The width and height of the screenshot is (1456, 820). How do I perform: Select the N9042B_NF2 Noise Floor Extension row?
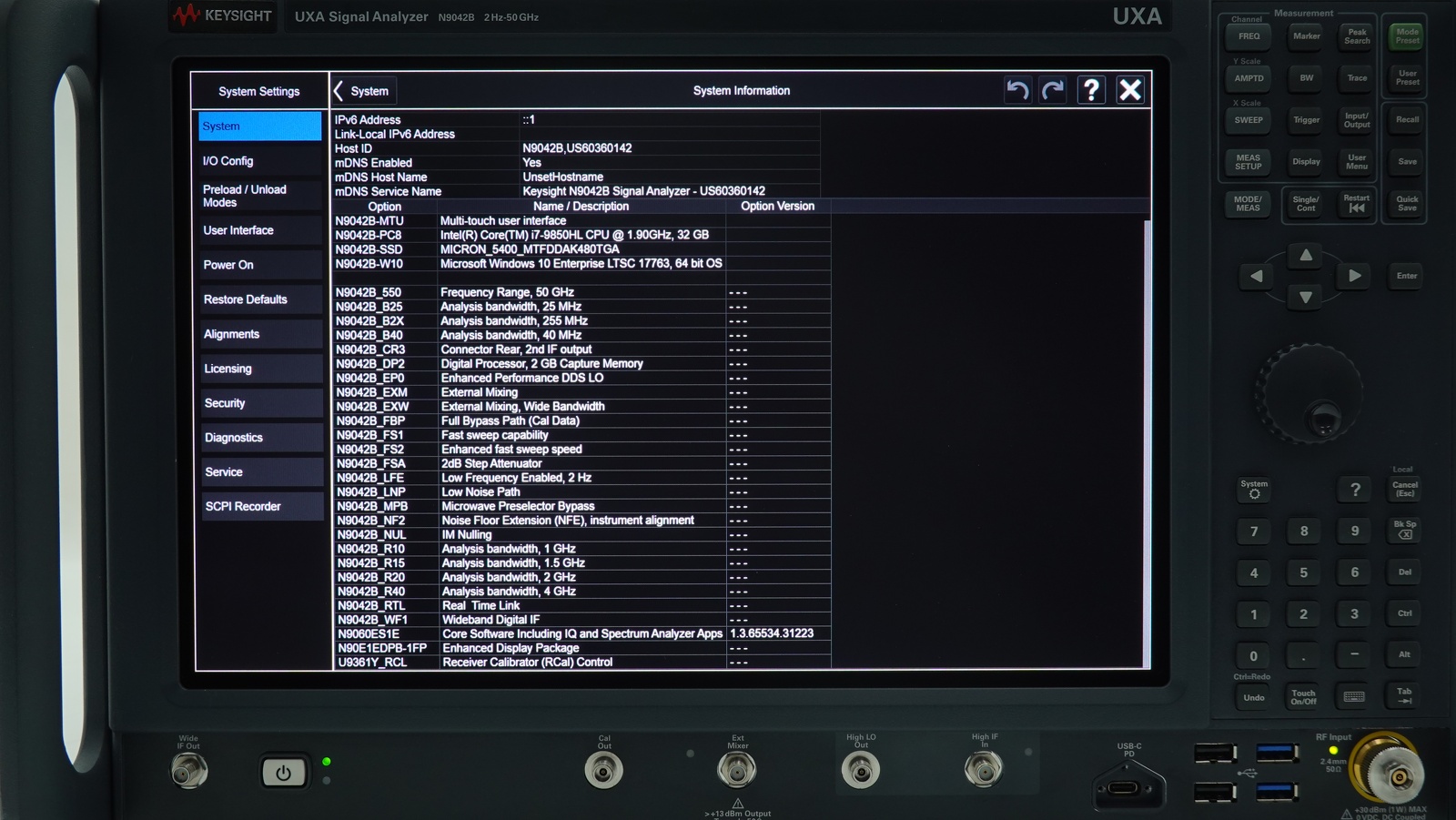pyautogui.click(x=581, y=521)
